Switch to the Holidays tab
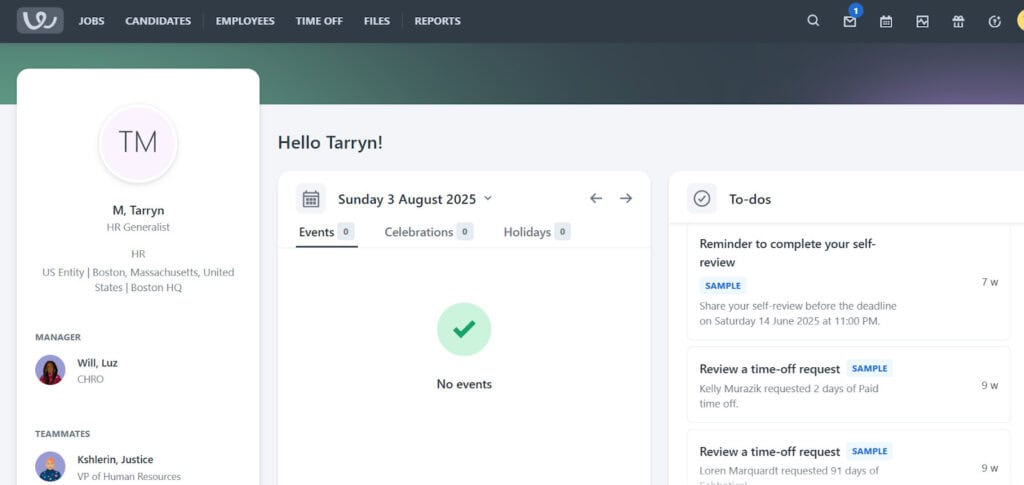The height and width of the screenshot is (485, 1024). click(x=537, y=232)
